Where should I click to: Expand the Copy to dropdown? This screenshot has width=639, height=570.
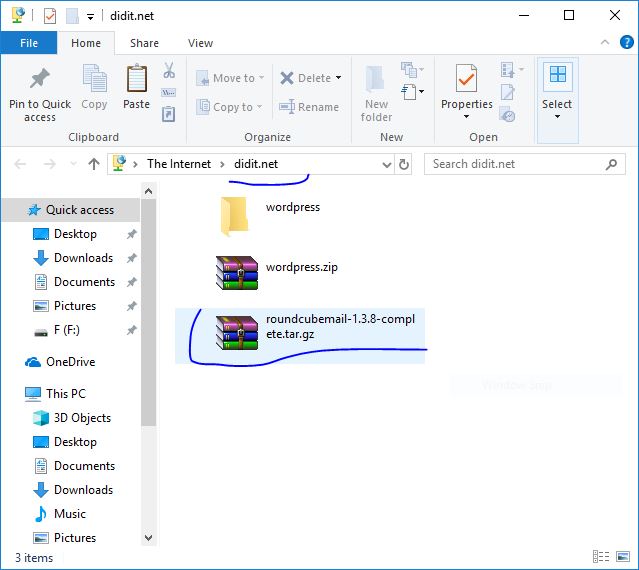(x=259, y=107)
